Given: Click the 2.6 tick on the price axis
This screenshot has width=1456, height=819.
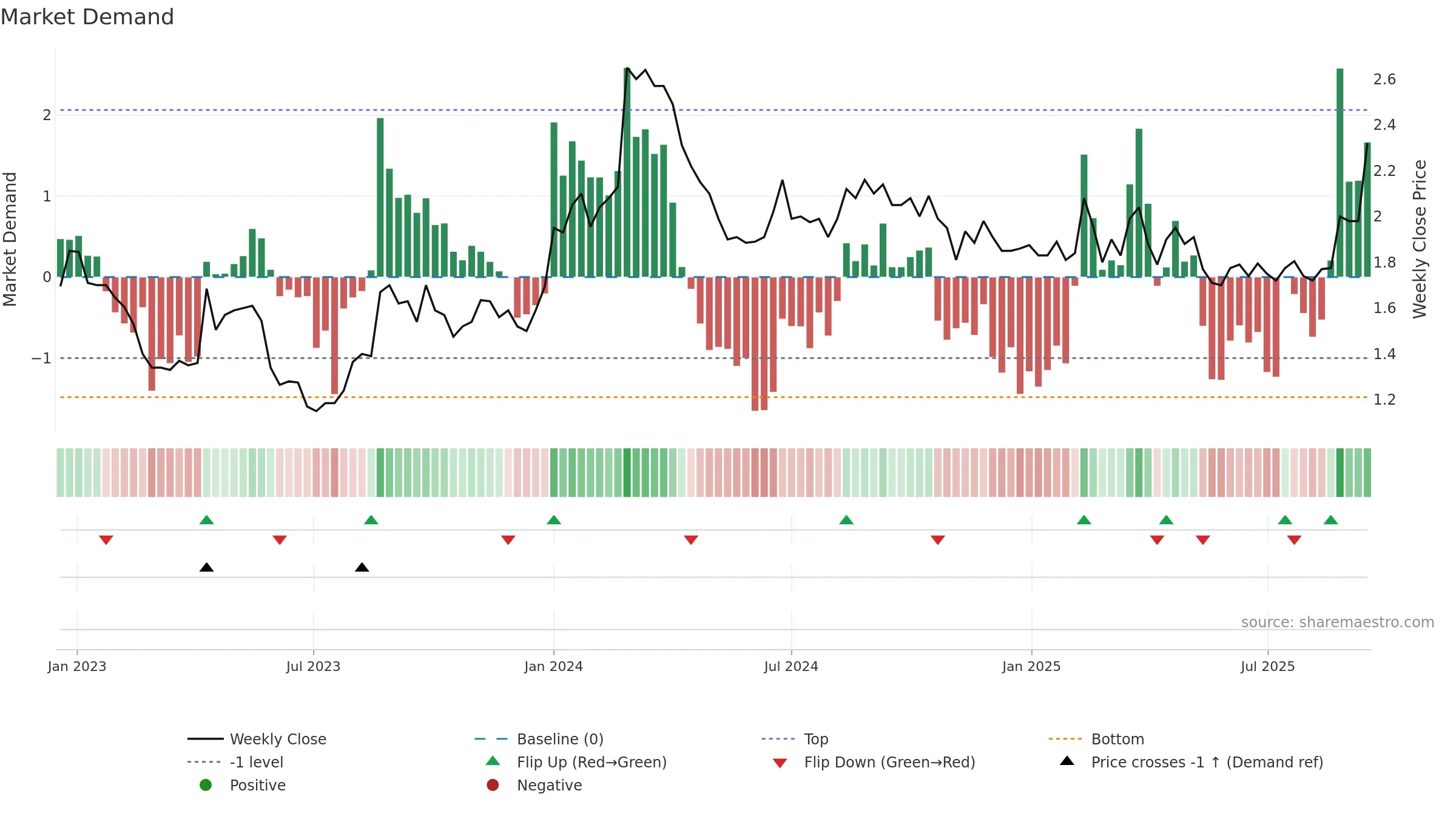Looking at the screenshot, I should 1384,79.
